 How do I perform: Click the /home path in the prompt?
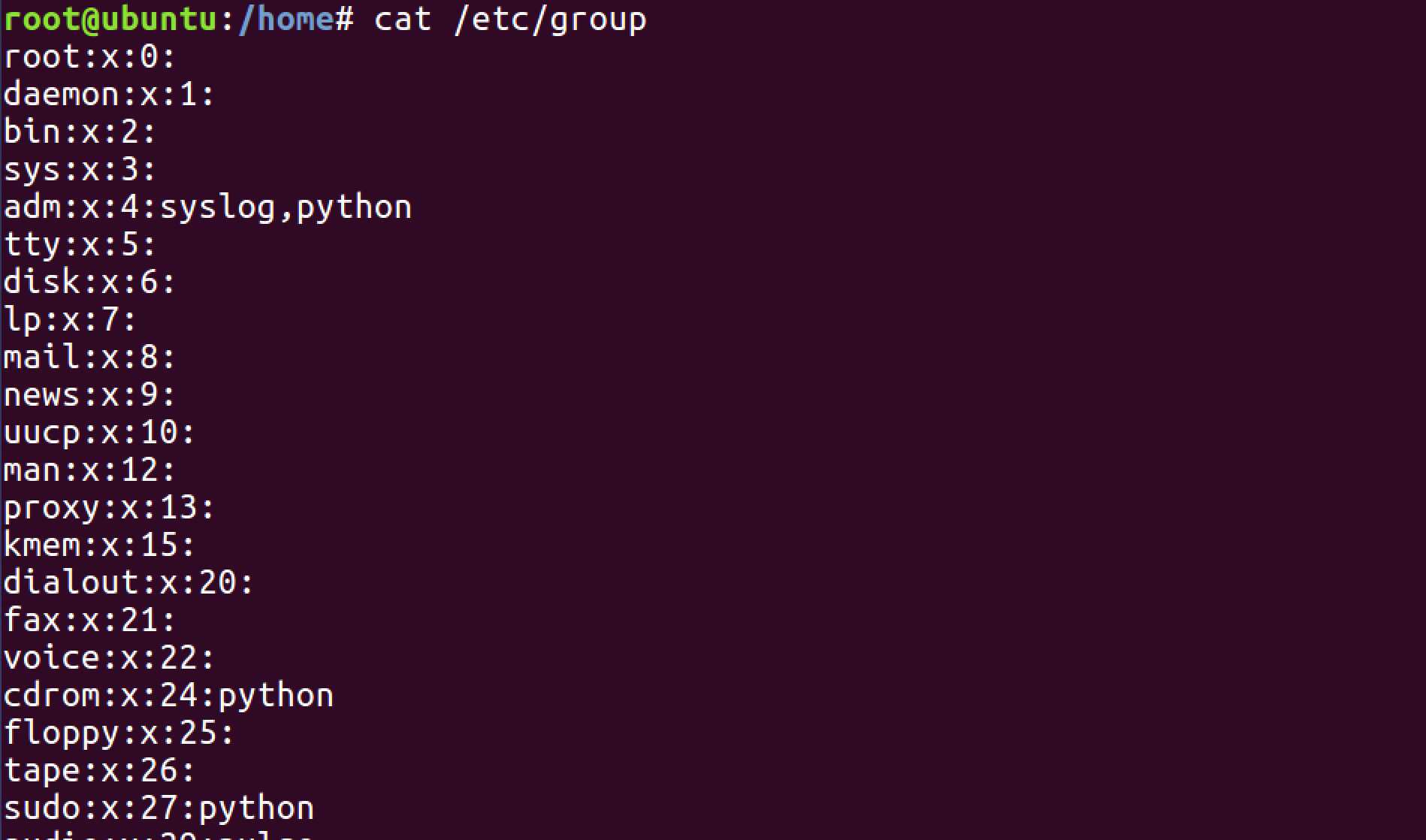[286, 19]
